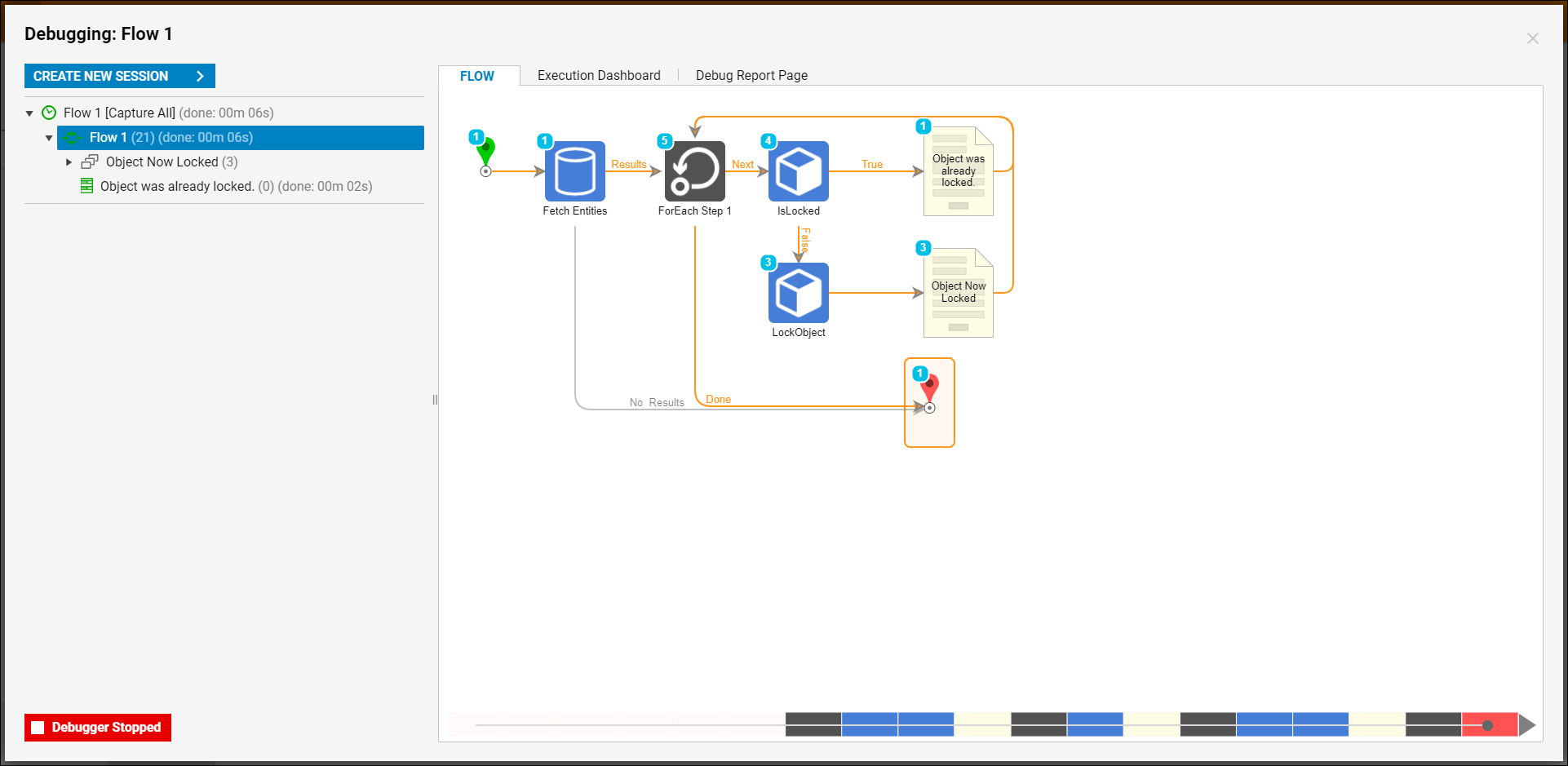Click the panel splitter handle to collapse sidebar
Image resolution: width=1568 pixels, height=766 pixels.
[x=435, y=400]
